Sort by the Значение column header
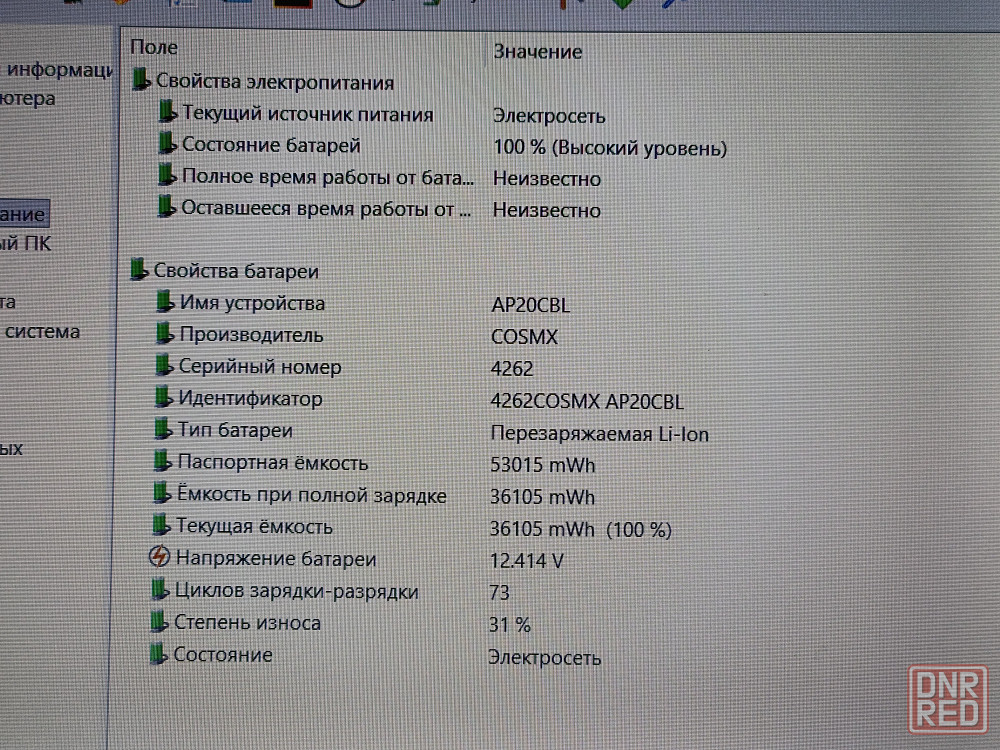 pos(537,51)
